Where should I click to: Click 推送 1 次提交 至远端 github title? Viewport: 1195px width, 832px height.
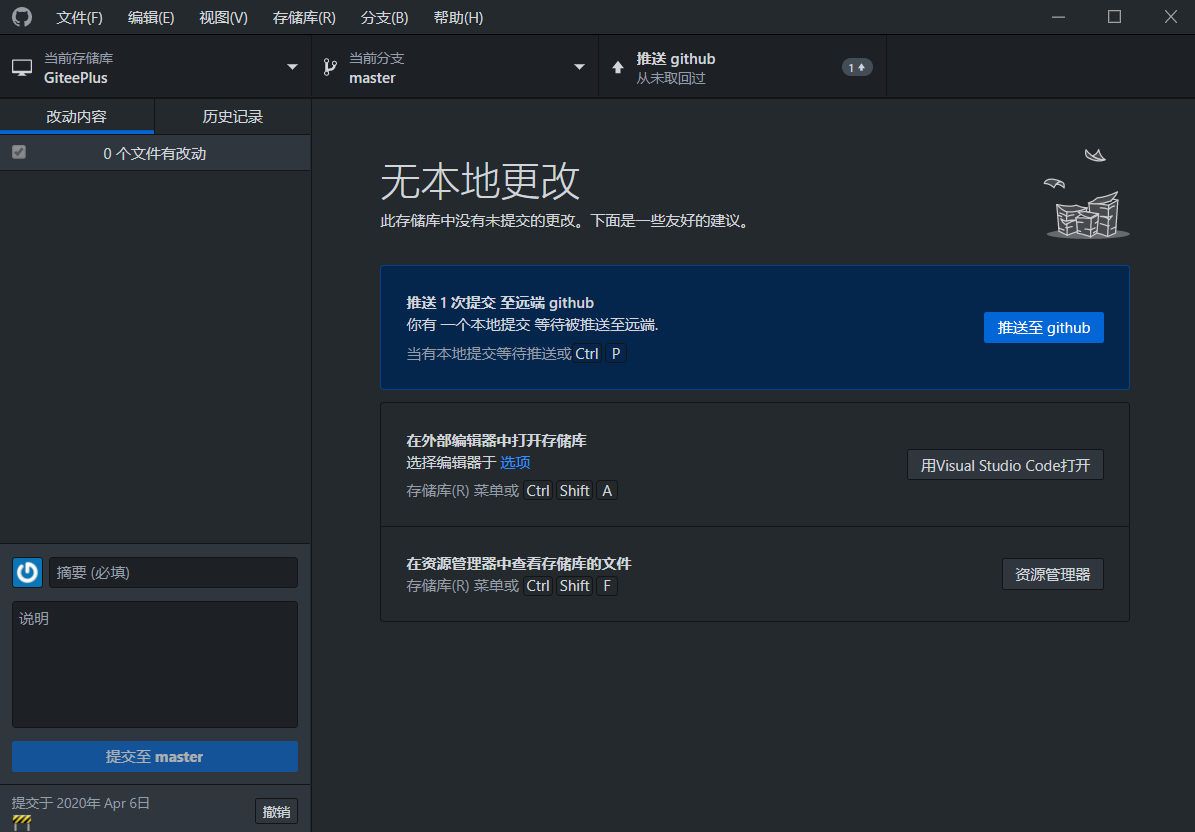(500, 302)
